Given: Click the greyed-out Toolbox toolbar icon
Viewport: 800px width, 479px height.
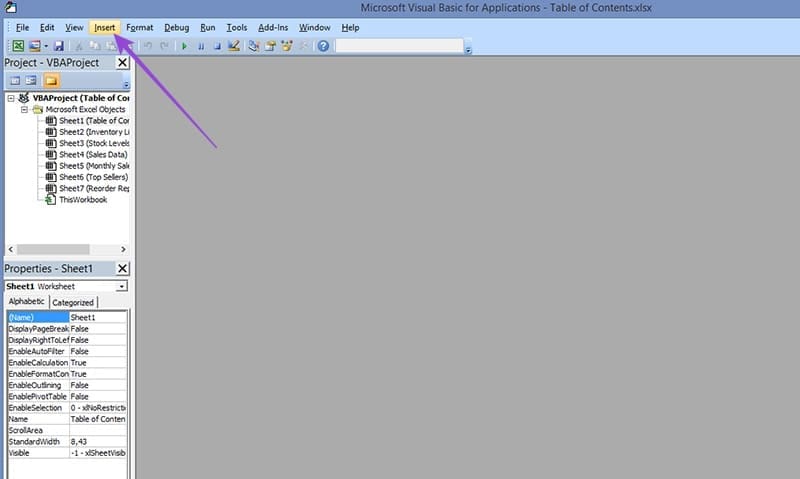Looking at the screenshot, I should coord(303,46).
